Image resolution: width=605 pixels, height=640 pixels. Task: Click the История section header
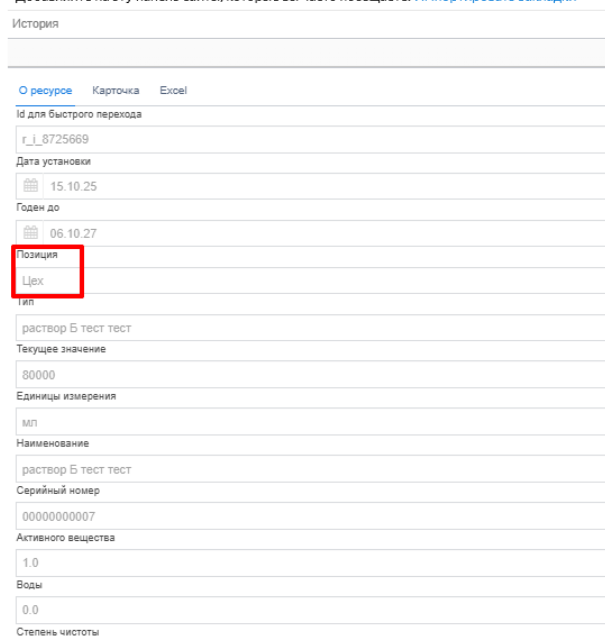click(36, 24)
